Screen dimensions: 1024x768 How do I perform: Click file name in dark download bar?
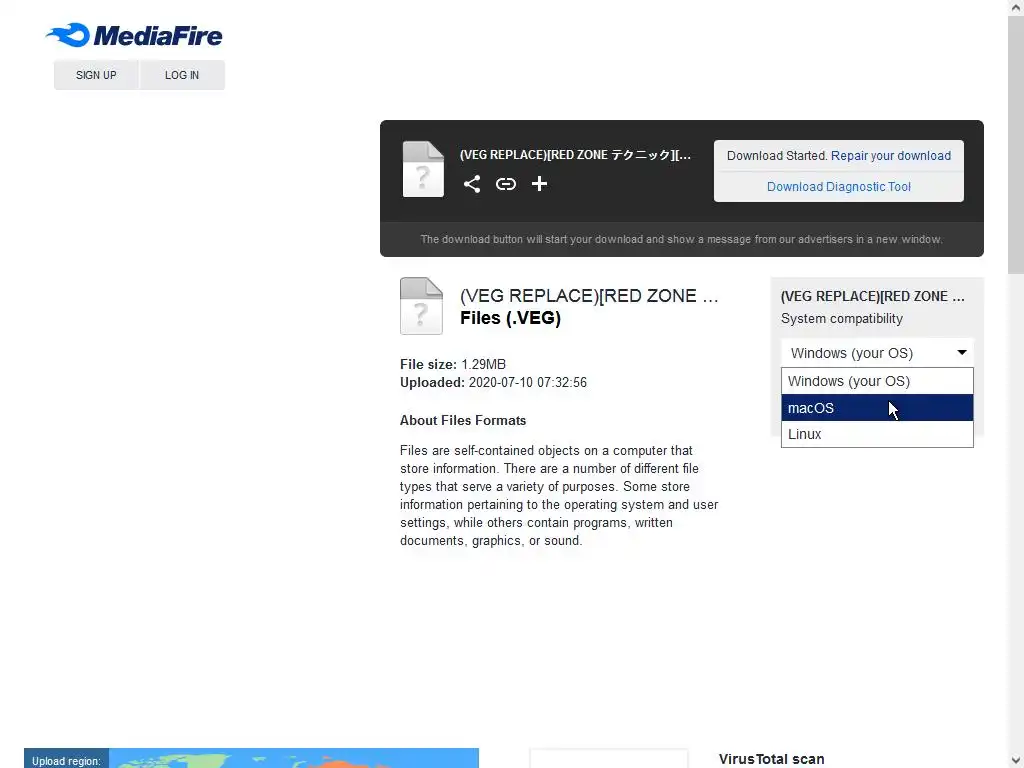click(x=575, y=155)
